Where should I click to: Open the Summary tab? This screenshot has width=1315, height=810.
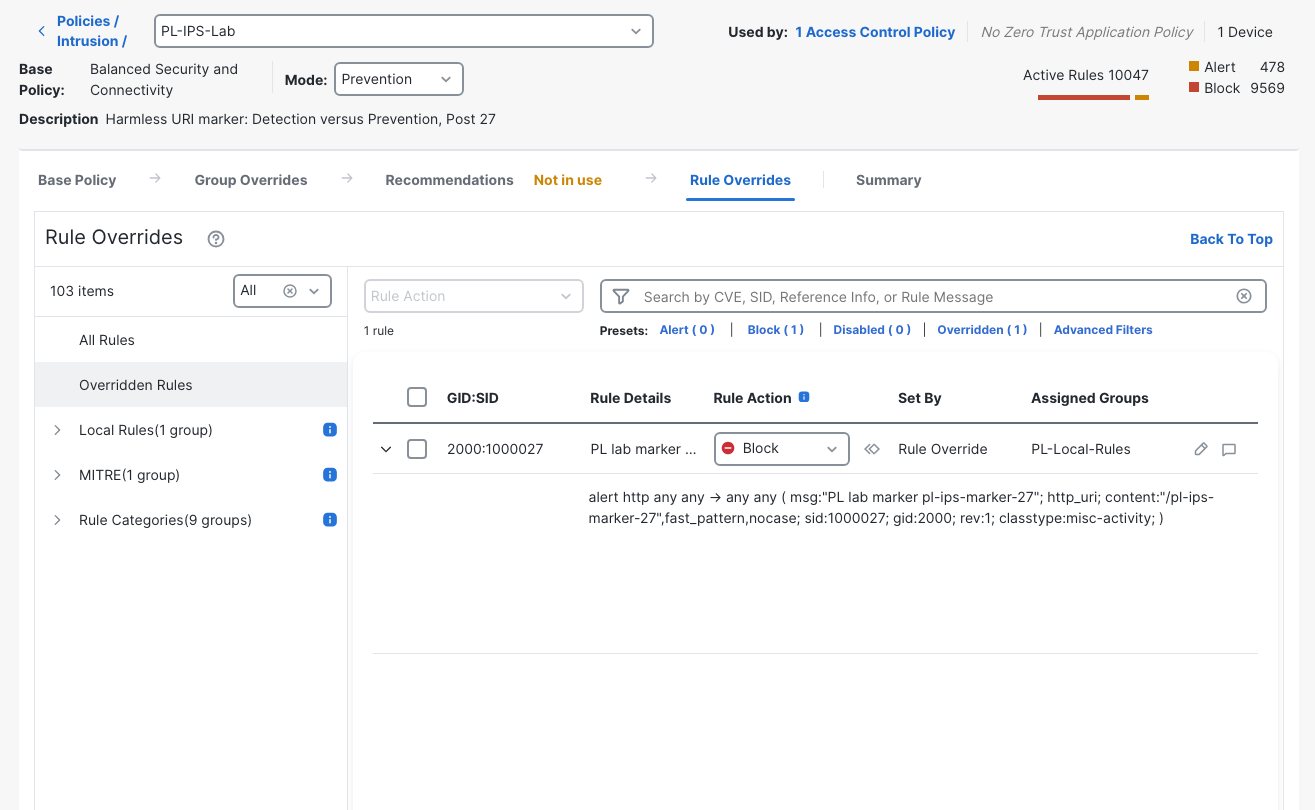888,180
